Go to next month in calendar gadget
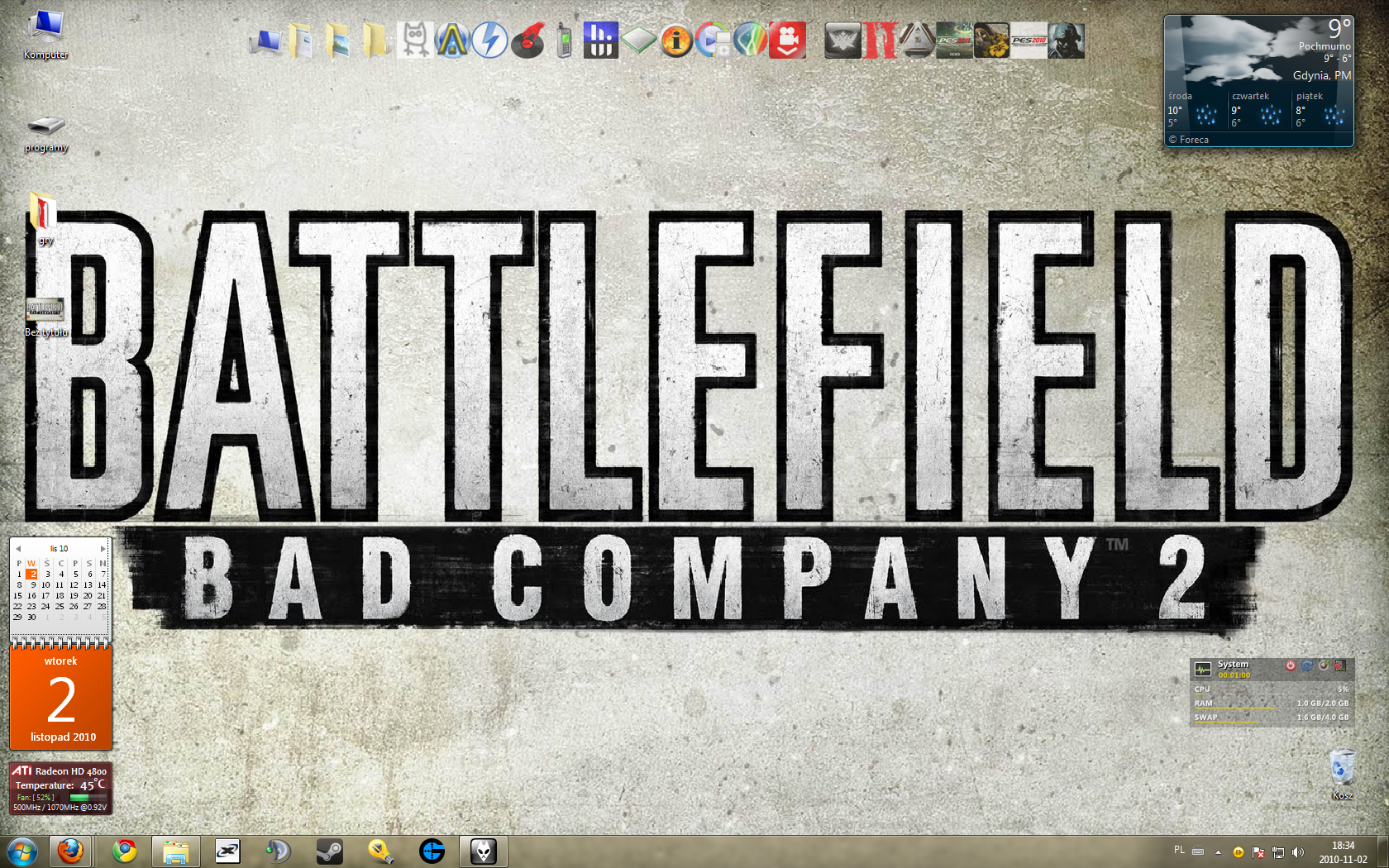Screen dimensions: 1389x868 coord(103,549)
